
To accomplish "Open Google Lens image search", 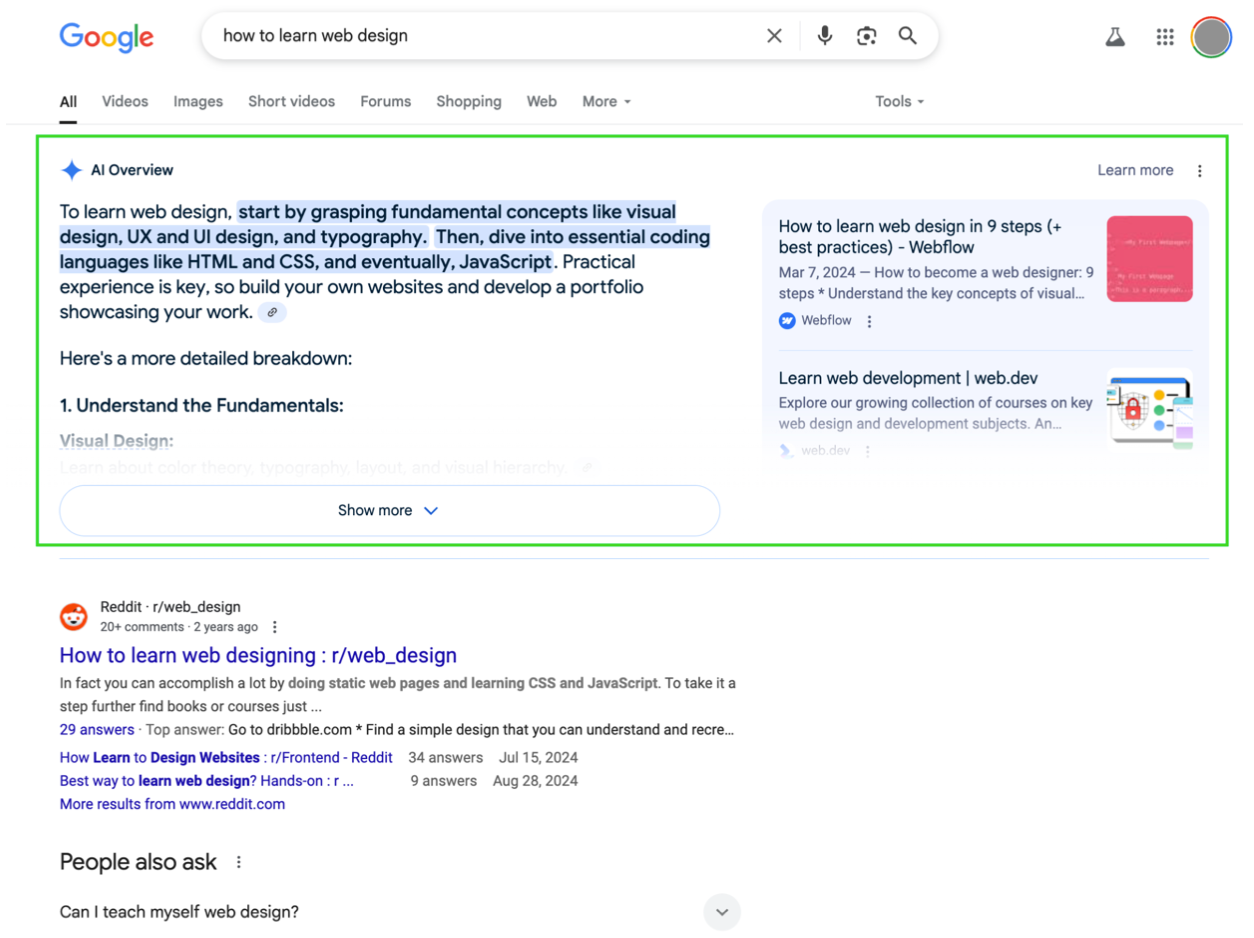I will coord(866,36).
